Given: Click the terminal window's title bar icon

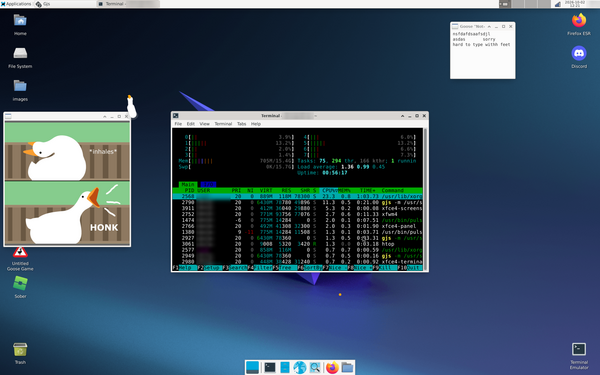Looking at the screenshot, I should [176, 116].
